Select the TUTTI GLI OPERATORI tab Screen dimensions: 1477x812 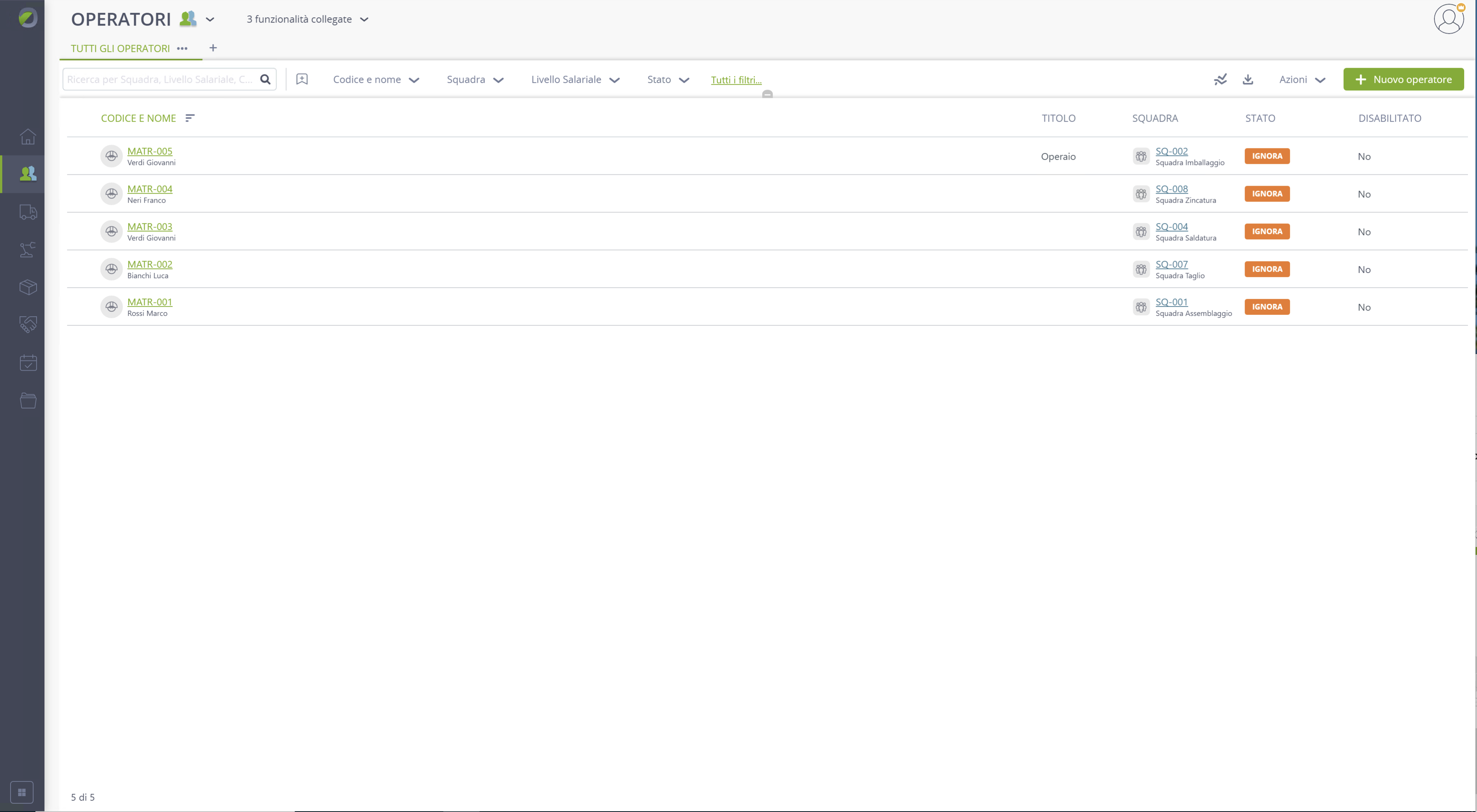click(120, 48)
